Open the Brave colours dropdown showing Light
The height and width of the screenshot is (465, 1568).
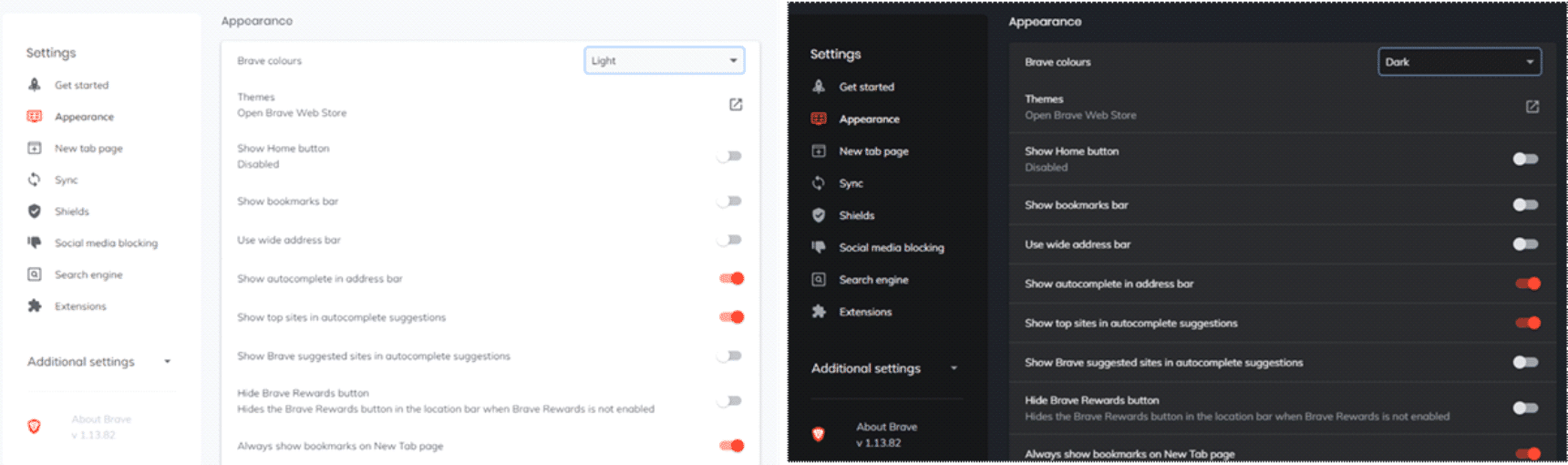(665, 60)
